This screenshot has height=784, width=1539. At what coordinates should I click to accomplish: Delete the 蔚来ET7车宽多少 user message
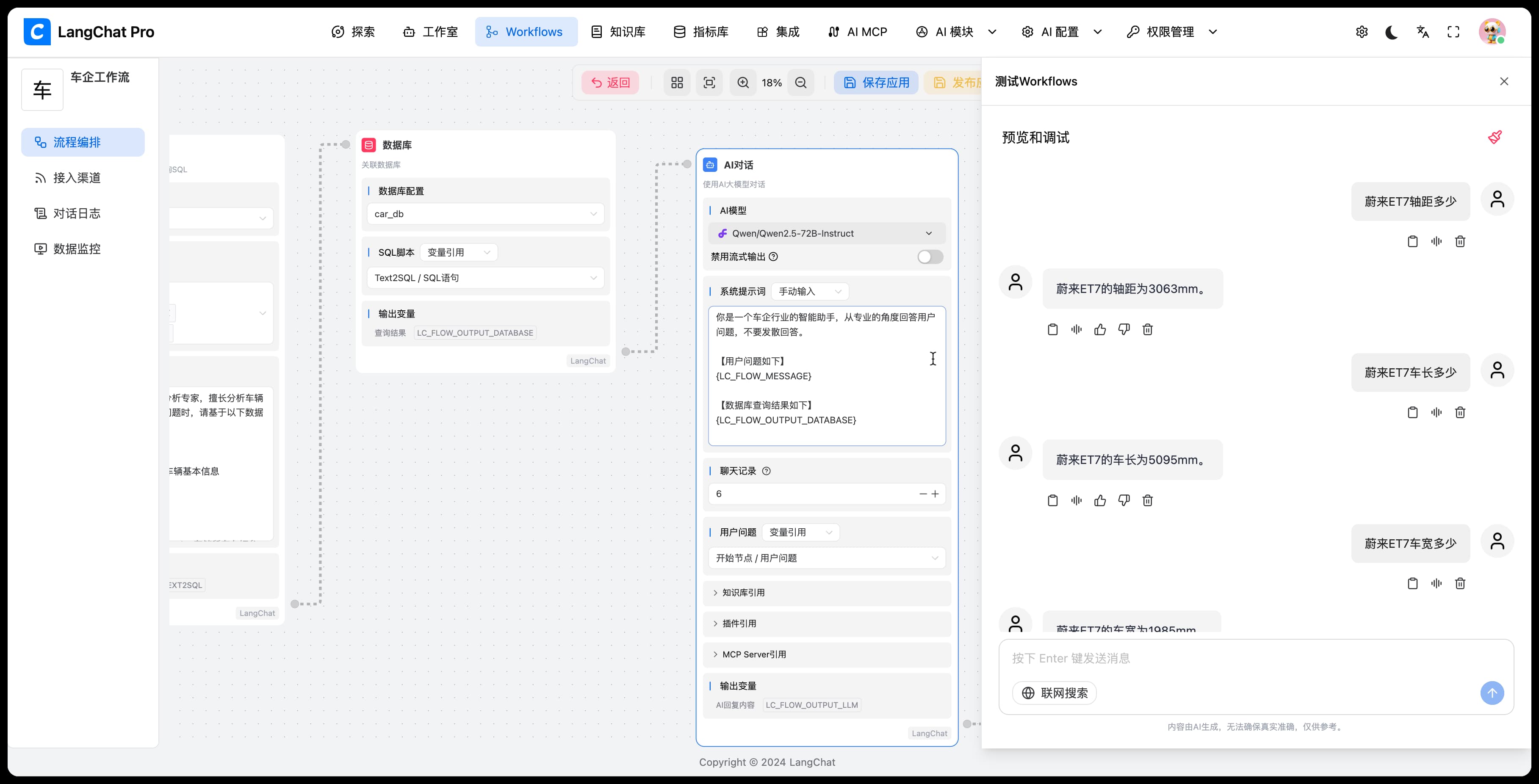1460,583
